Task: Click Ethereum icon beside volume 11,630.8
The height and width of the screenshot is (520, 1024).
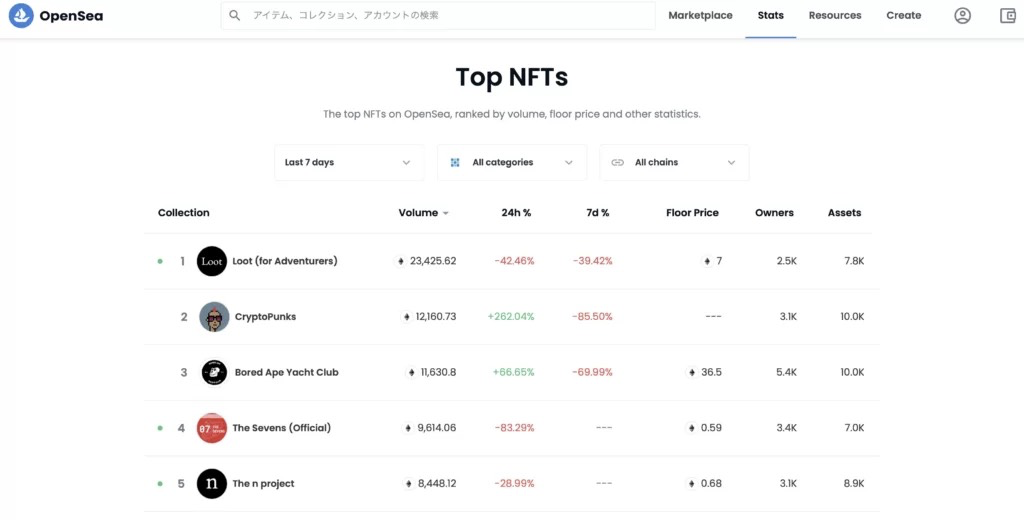Action: point(411,372)
